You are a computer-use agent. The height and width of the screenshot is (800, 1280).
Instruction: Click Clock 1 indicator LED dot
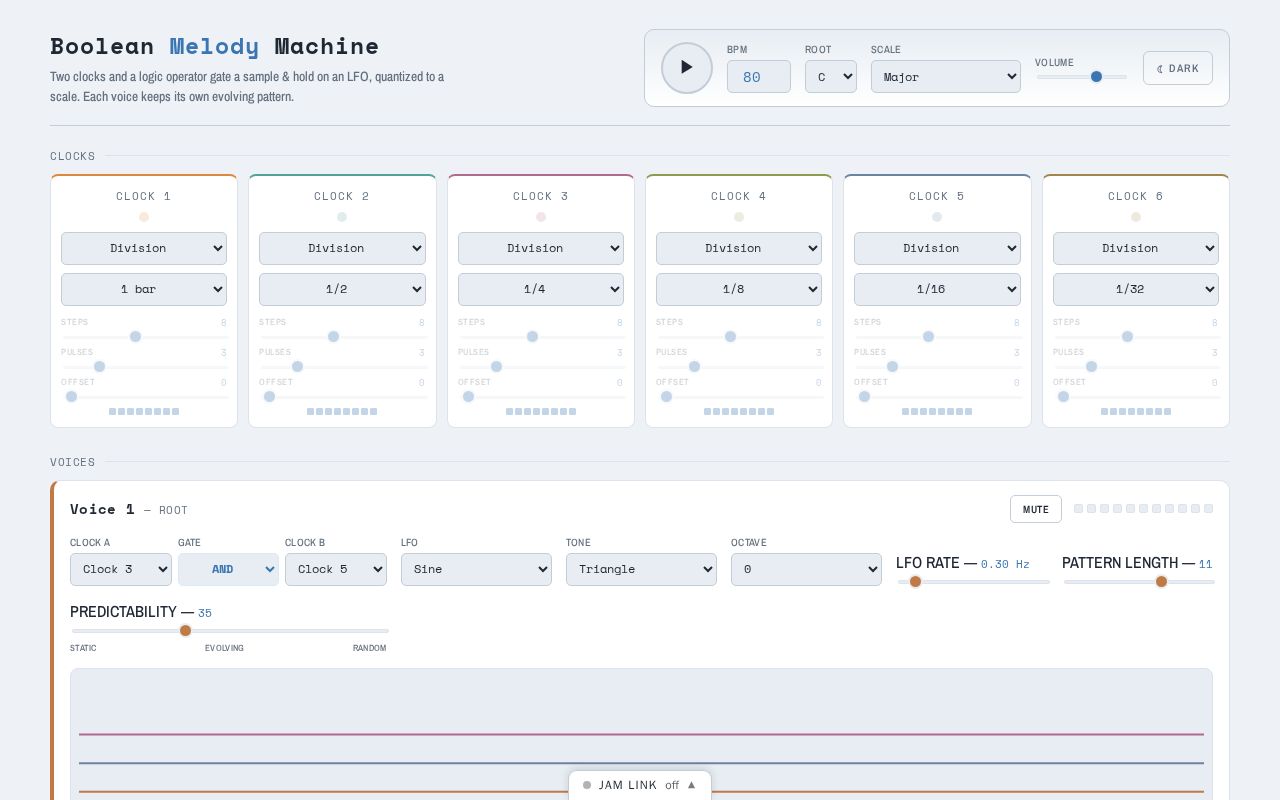click(x=144, y=217)
